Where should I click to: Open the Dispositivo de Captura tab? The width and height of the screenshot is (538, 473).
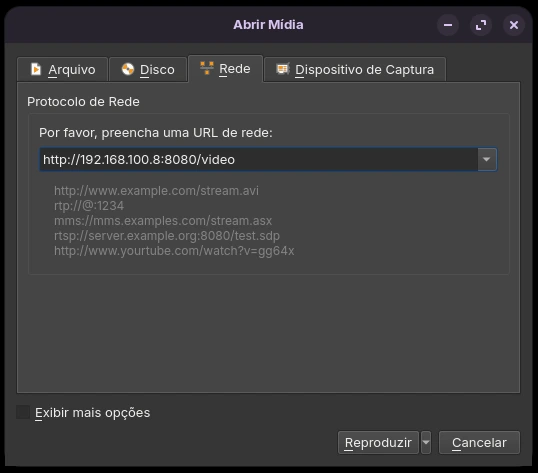(355, 69)
